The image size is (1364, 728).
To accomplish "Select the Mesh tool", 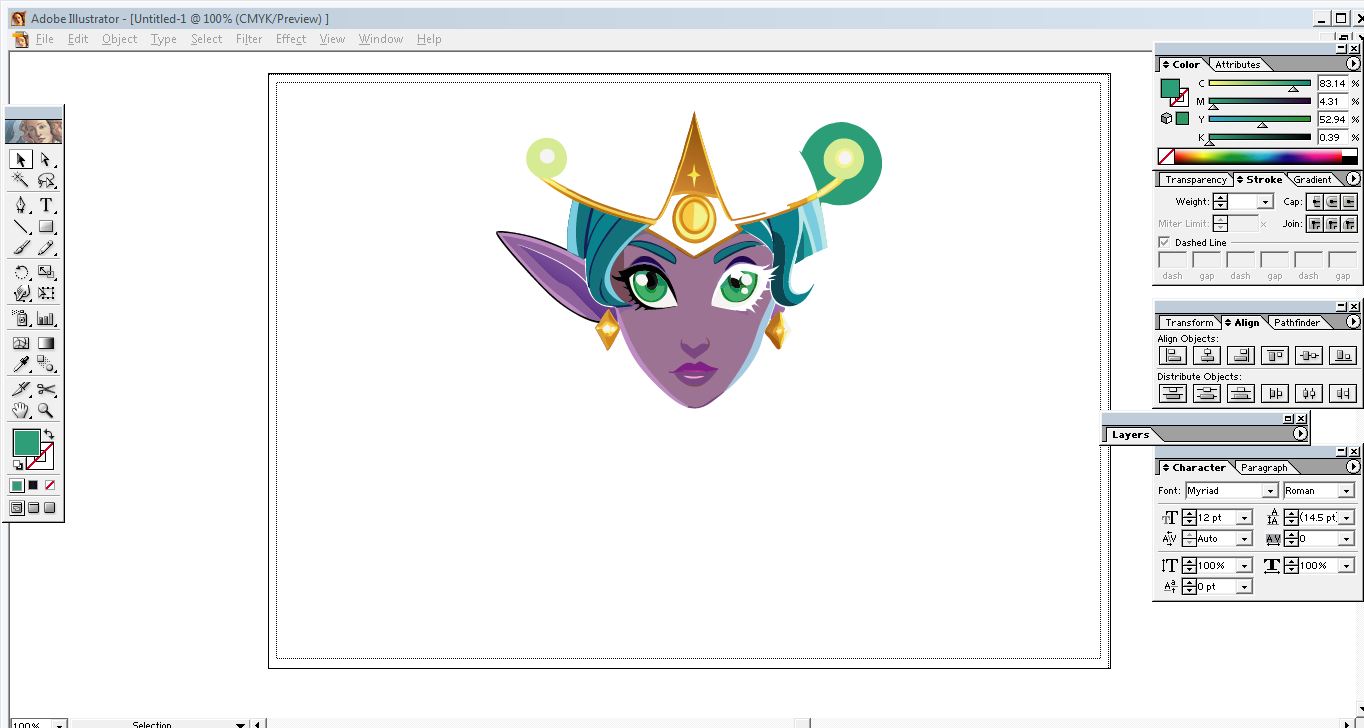I will 20,343.
